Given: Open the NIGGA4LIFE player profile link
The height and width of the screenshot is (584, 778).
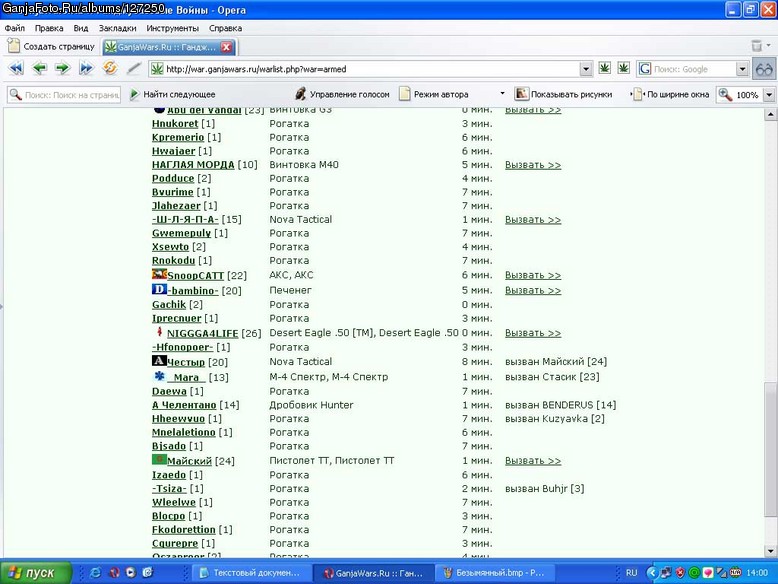Looking at the screenshot, I should [x=202, y=333].
